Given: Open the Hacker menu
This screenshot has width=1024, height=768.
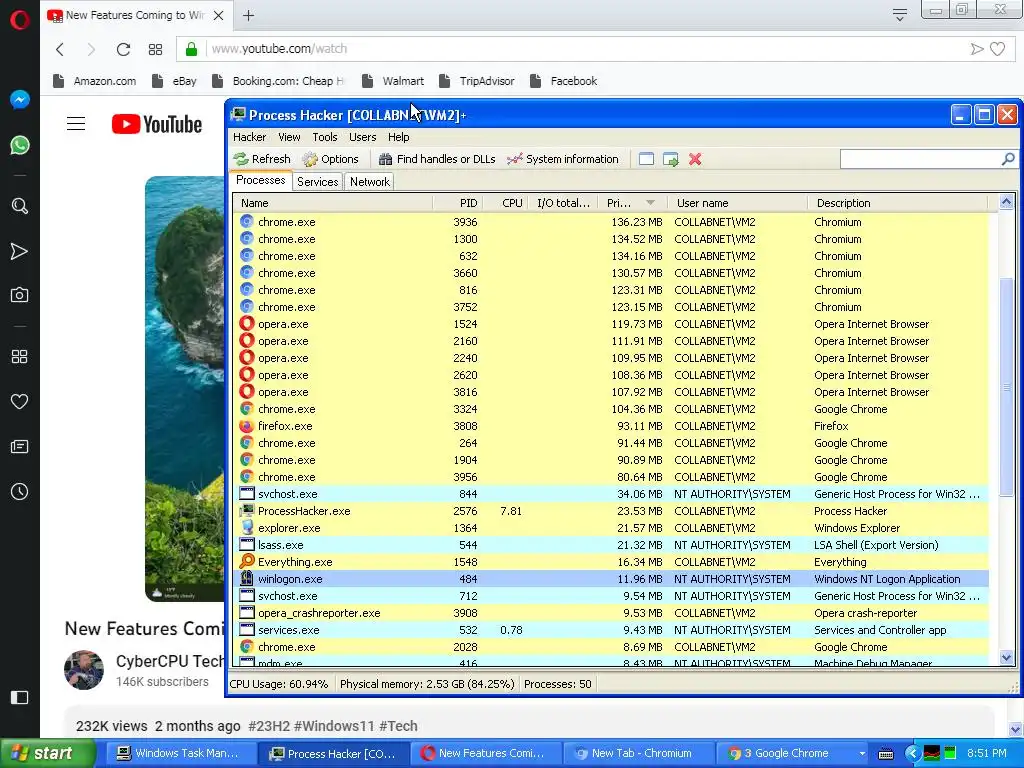Looking at the screenshot, I should pyautogui.click(x=249, y=137).
